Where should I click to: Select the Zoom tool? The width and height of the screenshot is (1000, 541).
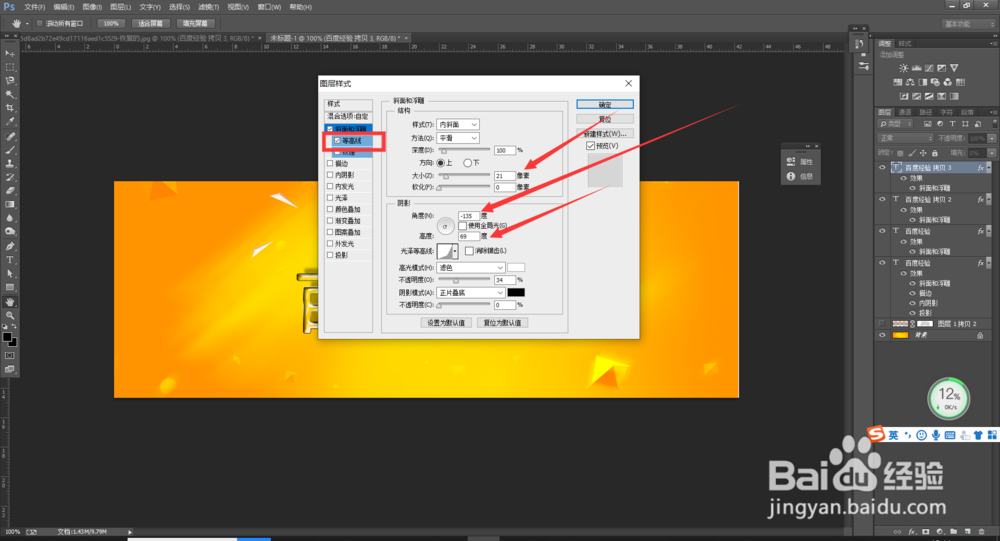[x=10, y=315]
